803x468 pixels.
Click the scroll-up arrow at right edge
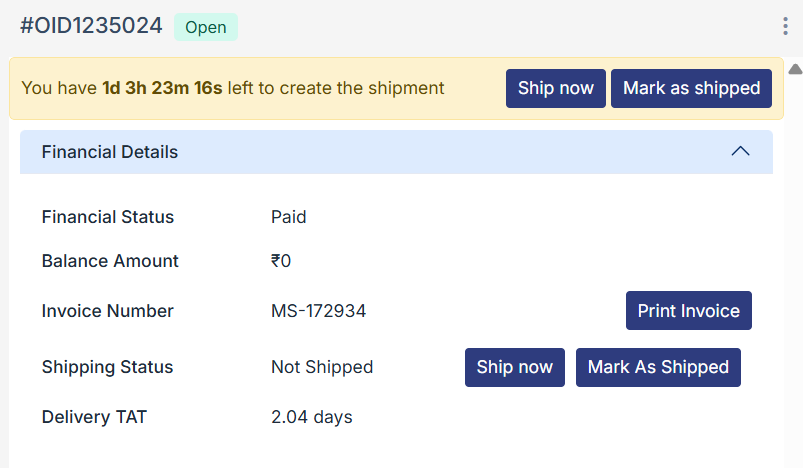click(795, 69)
